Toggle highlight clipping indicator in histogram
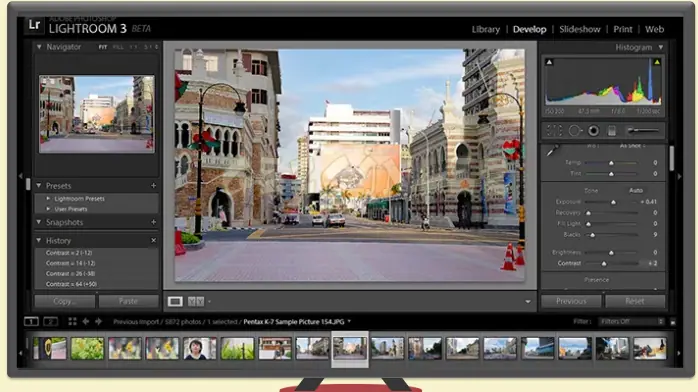 point(657,62)
